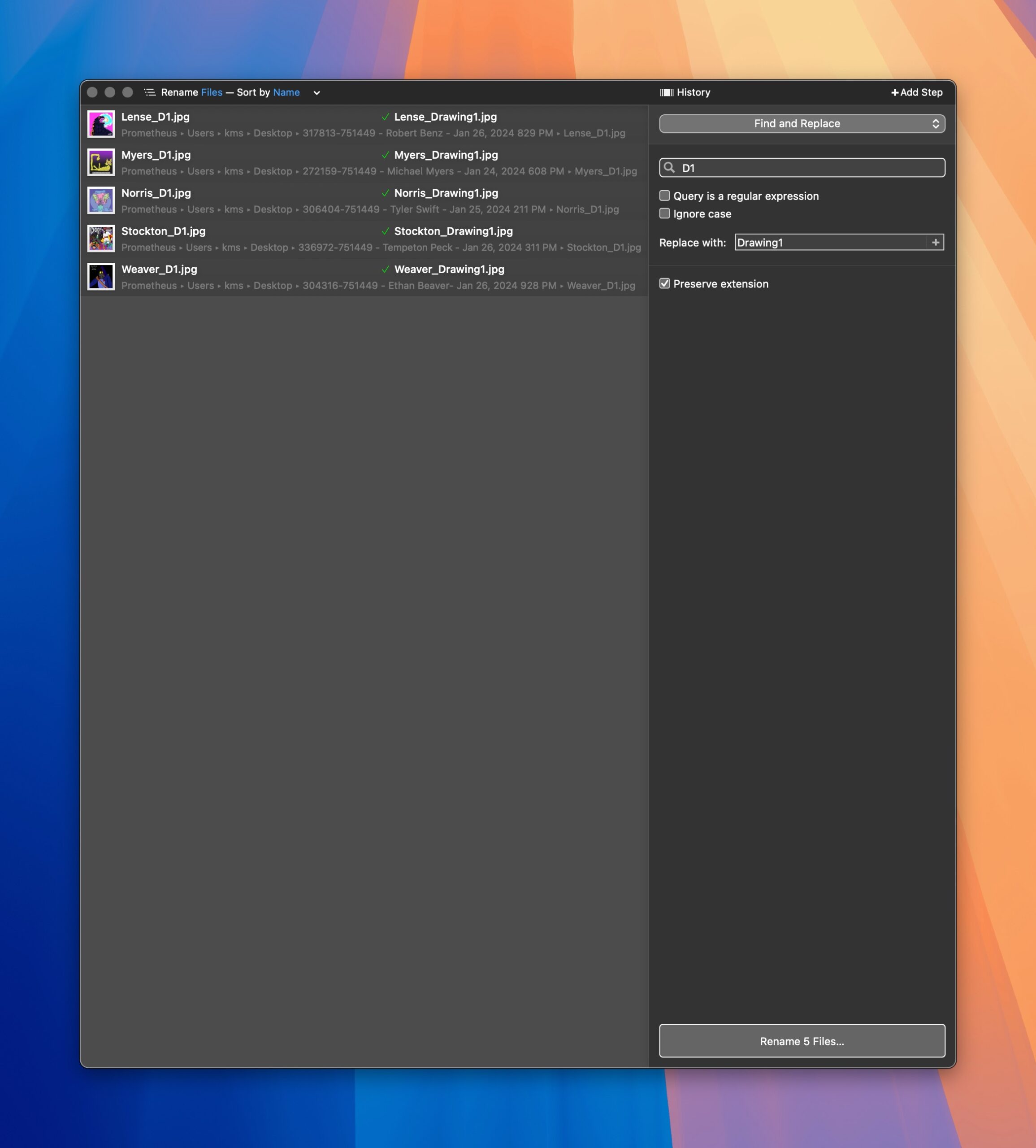Click the History film-strip icon
Image resolution: width=1036 pixels, height=1148 pixels.
tap(667, 92)
